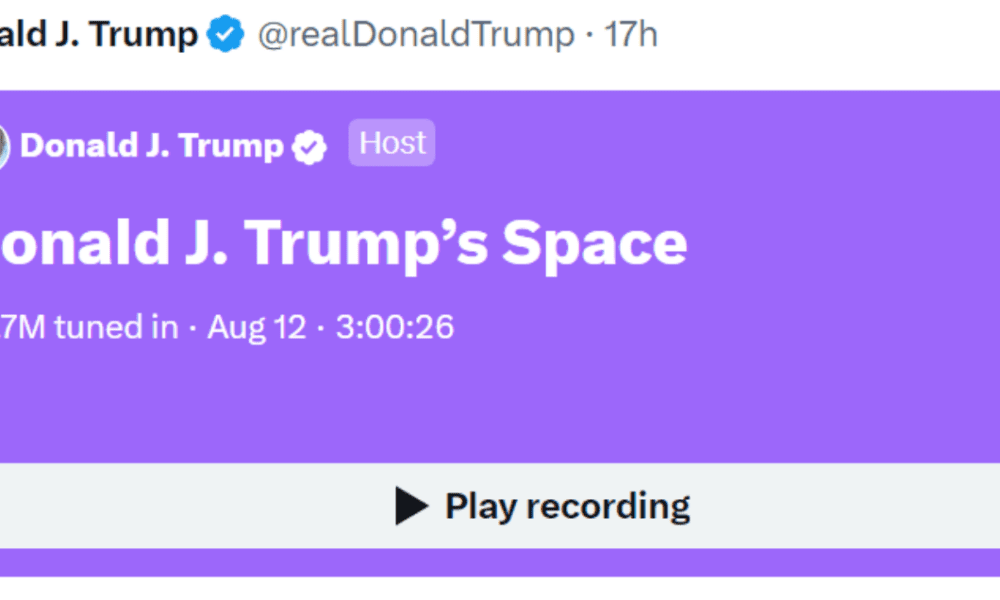Click the "7M tuned in" listener count
The height and width of the screenshot is (600, 1000).
click(x=88, y=327)
